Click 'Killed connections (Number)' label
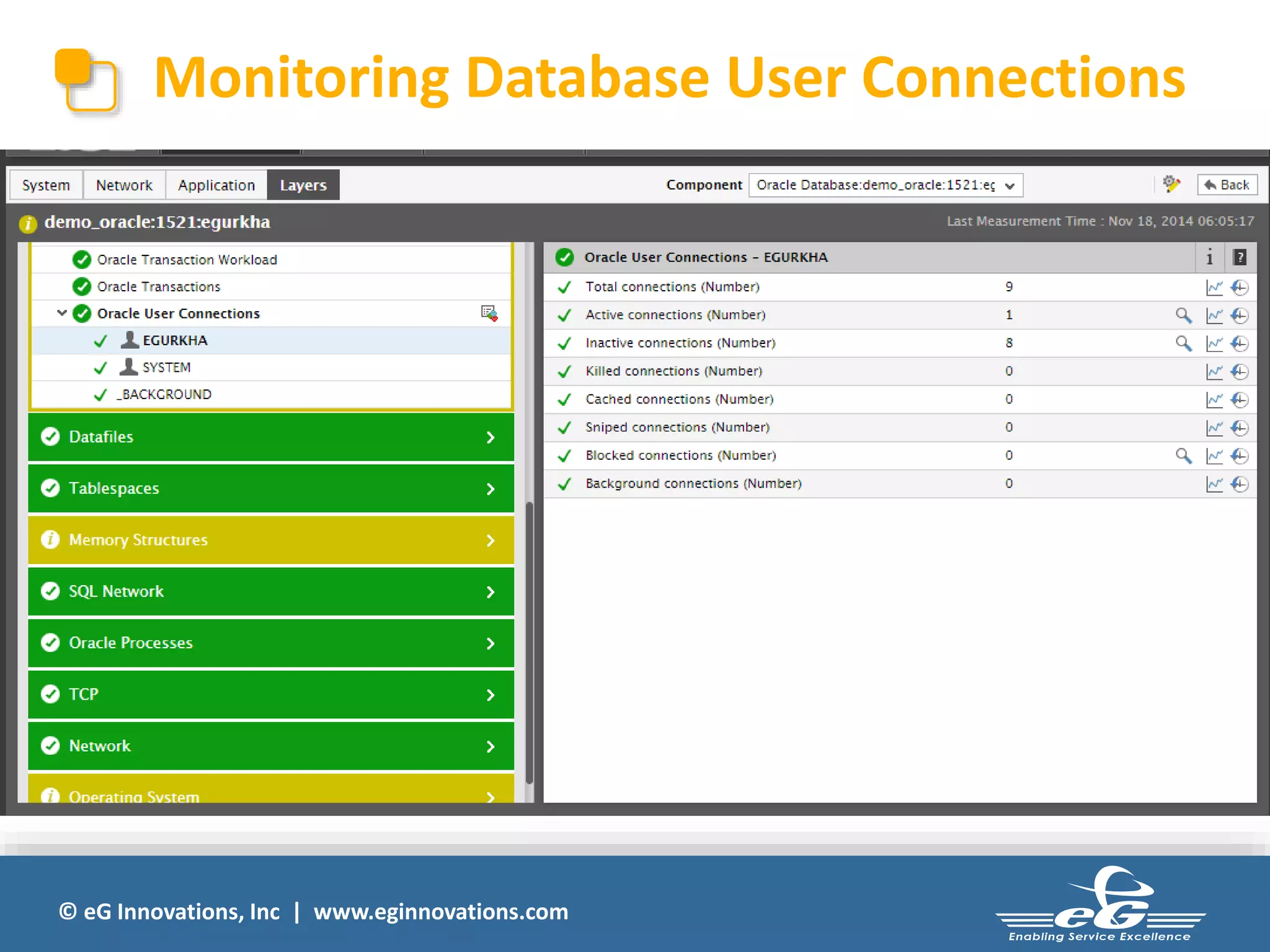Screen dimensions: 1270x952 pos(673,371)
